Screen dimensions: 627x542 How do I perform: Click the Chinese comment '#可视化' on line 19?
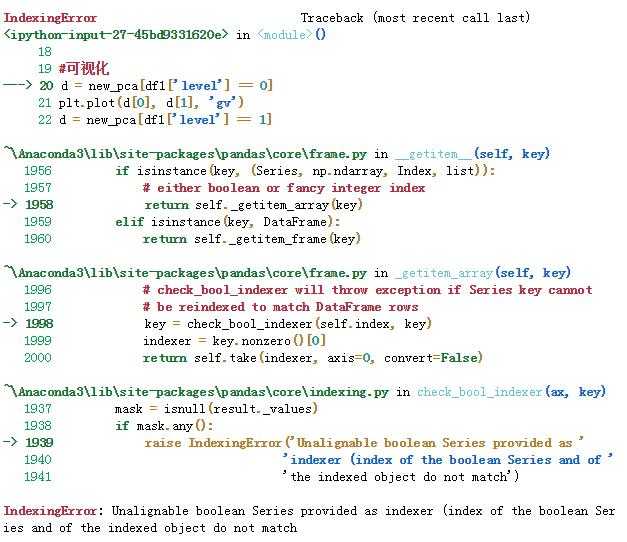coord(84,68)
